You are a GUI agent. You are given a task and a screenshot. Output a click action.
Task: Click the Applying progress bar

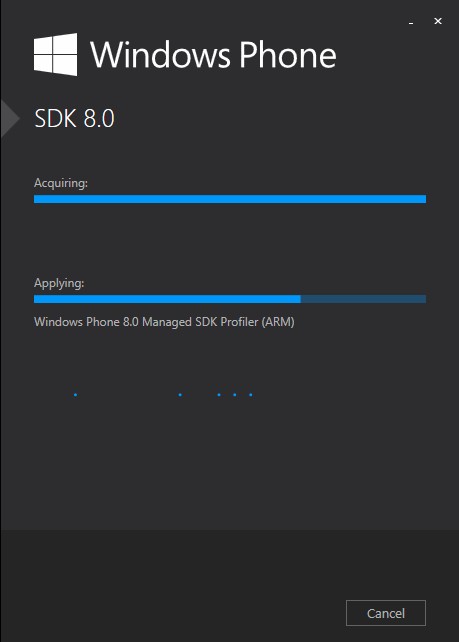(230, 299)
